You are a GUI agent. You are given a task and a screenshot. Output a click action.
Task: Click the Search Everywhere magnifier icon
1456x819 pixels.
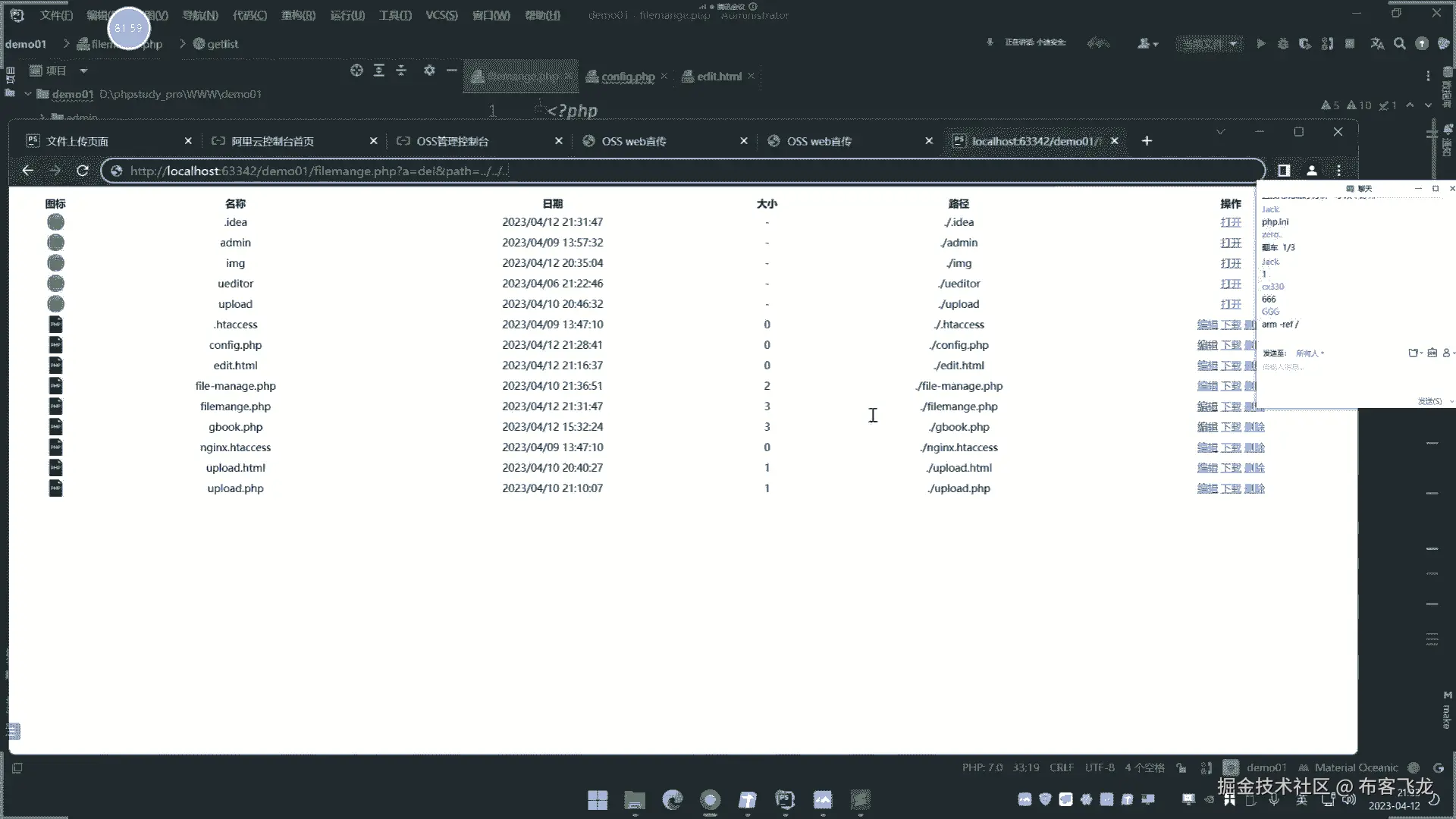(x=1400, y=44)
